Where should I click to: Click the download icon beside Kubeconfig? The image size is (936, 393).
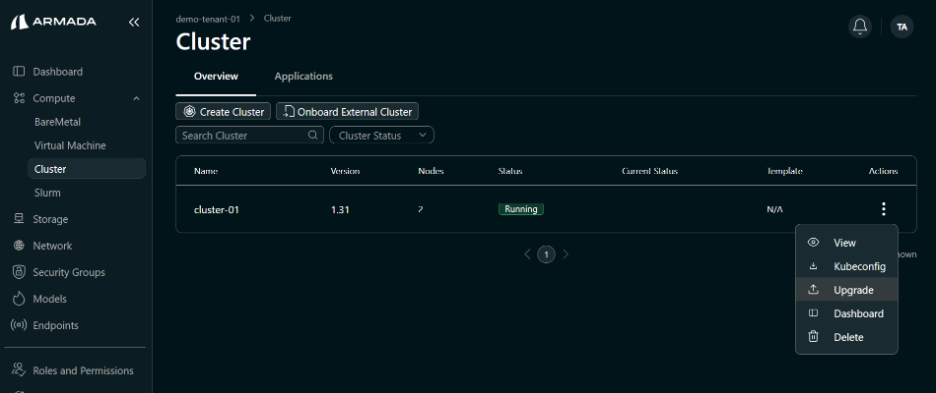point(813,266)
